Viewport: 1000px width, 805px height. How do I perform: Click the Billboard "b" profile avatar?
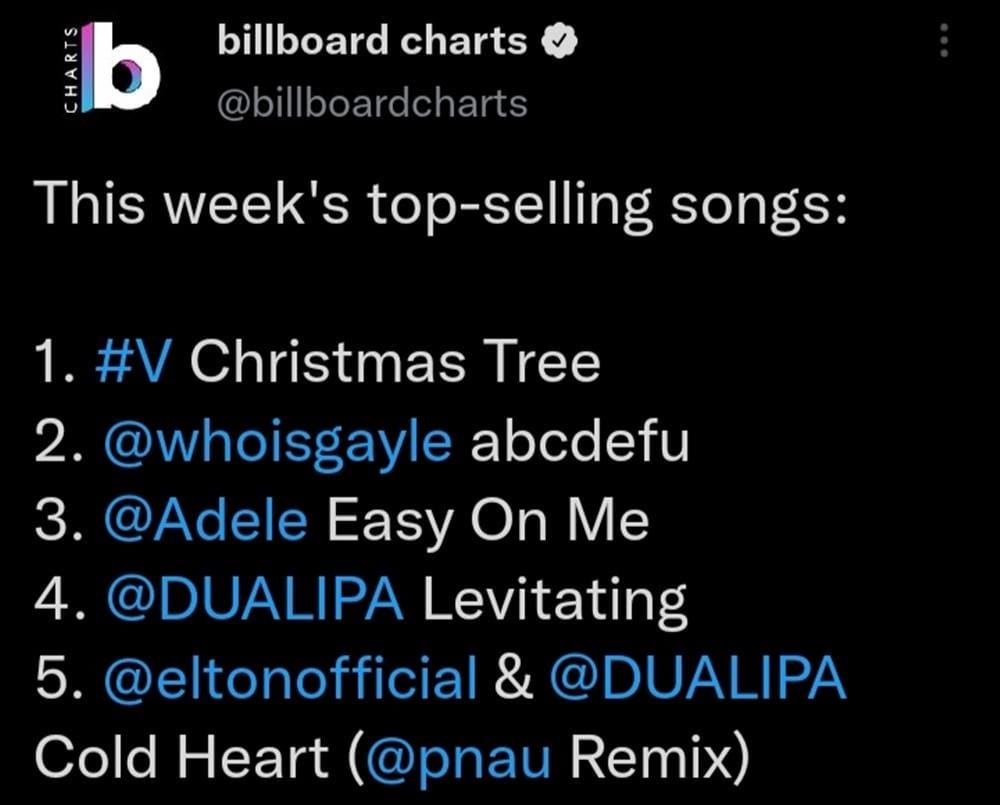coord(122,66)
